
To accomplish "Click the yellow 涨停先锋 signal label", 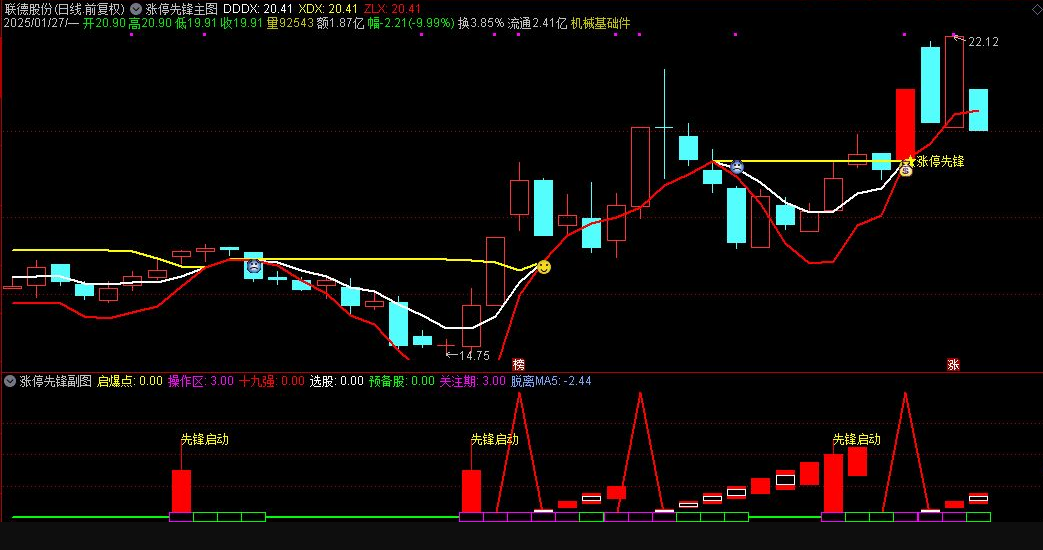I will click(941, 161).
